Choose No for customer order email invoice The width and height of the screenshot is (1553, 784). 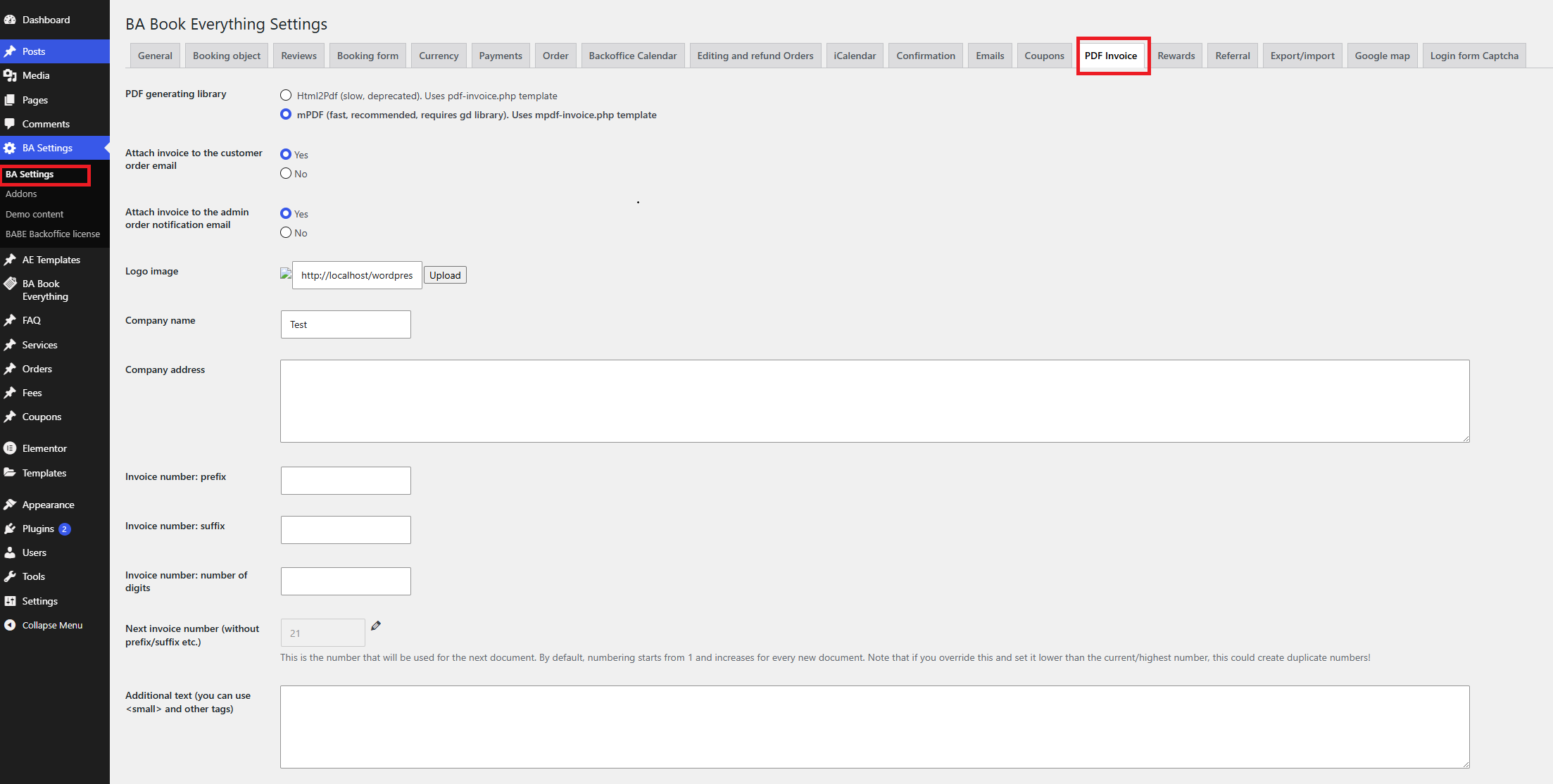tap(286, 173)
